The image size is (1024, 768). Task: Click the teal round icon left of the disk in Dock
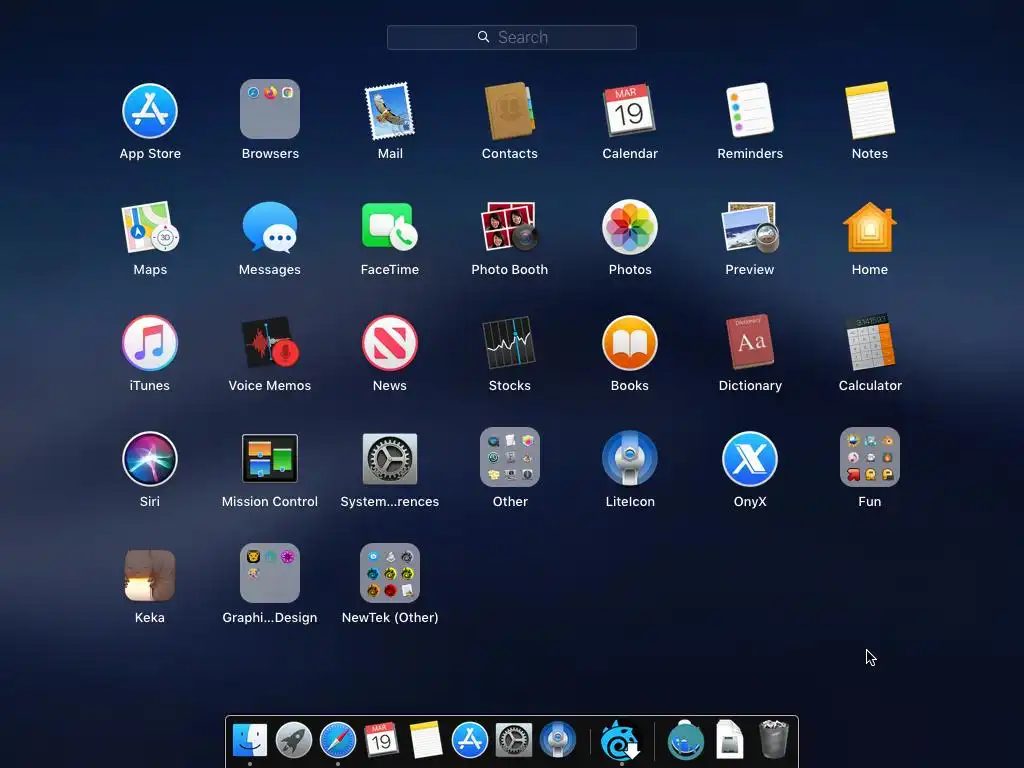click(x=686, y=740)
